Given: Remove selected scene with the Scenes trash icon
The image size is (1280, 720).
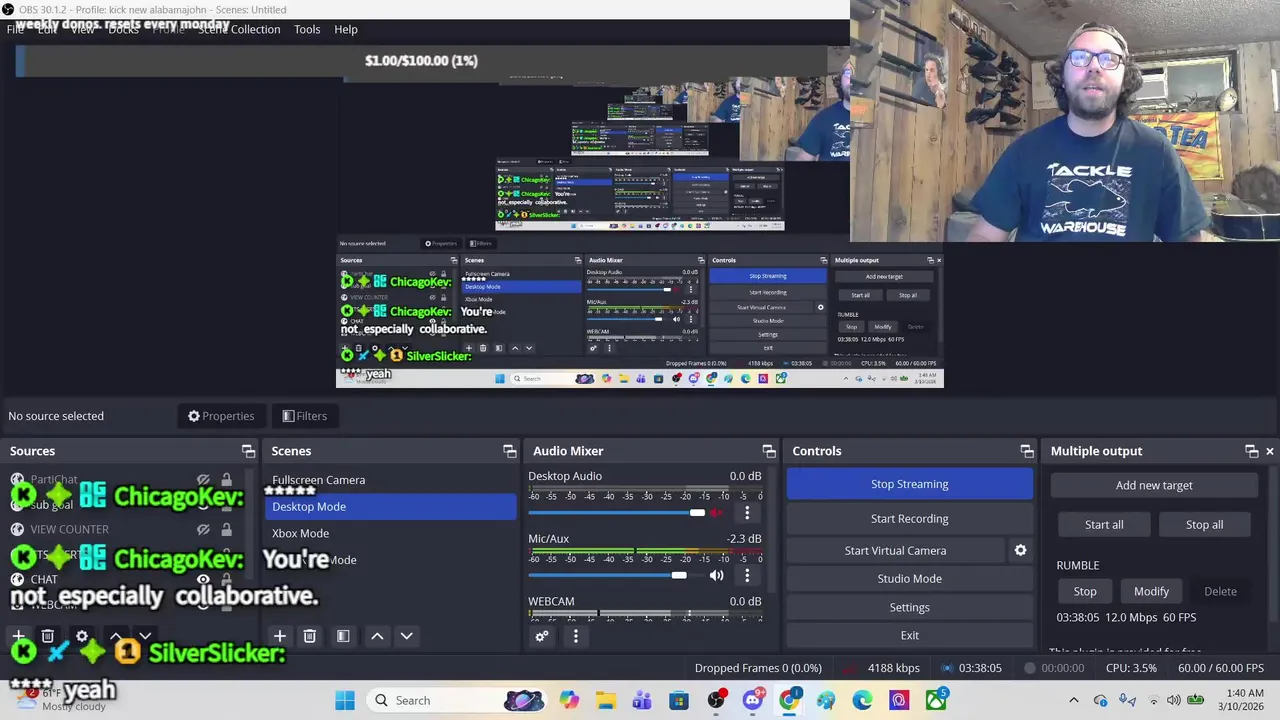Looking at the screenshot, I should 310,636.
